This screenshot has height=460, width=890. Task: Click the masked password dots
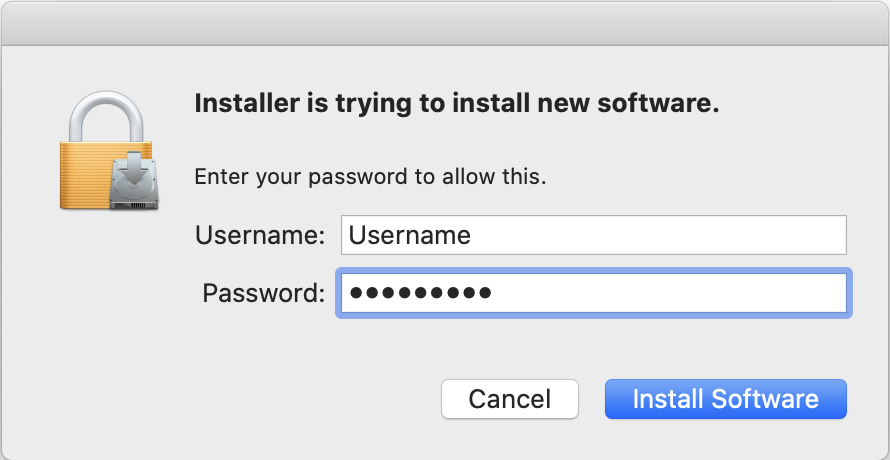pos(421,293)
